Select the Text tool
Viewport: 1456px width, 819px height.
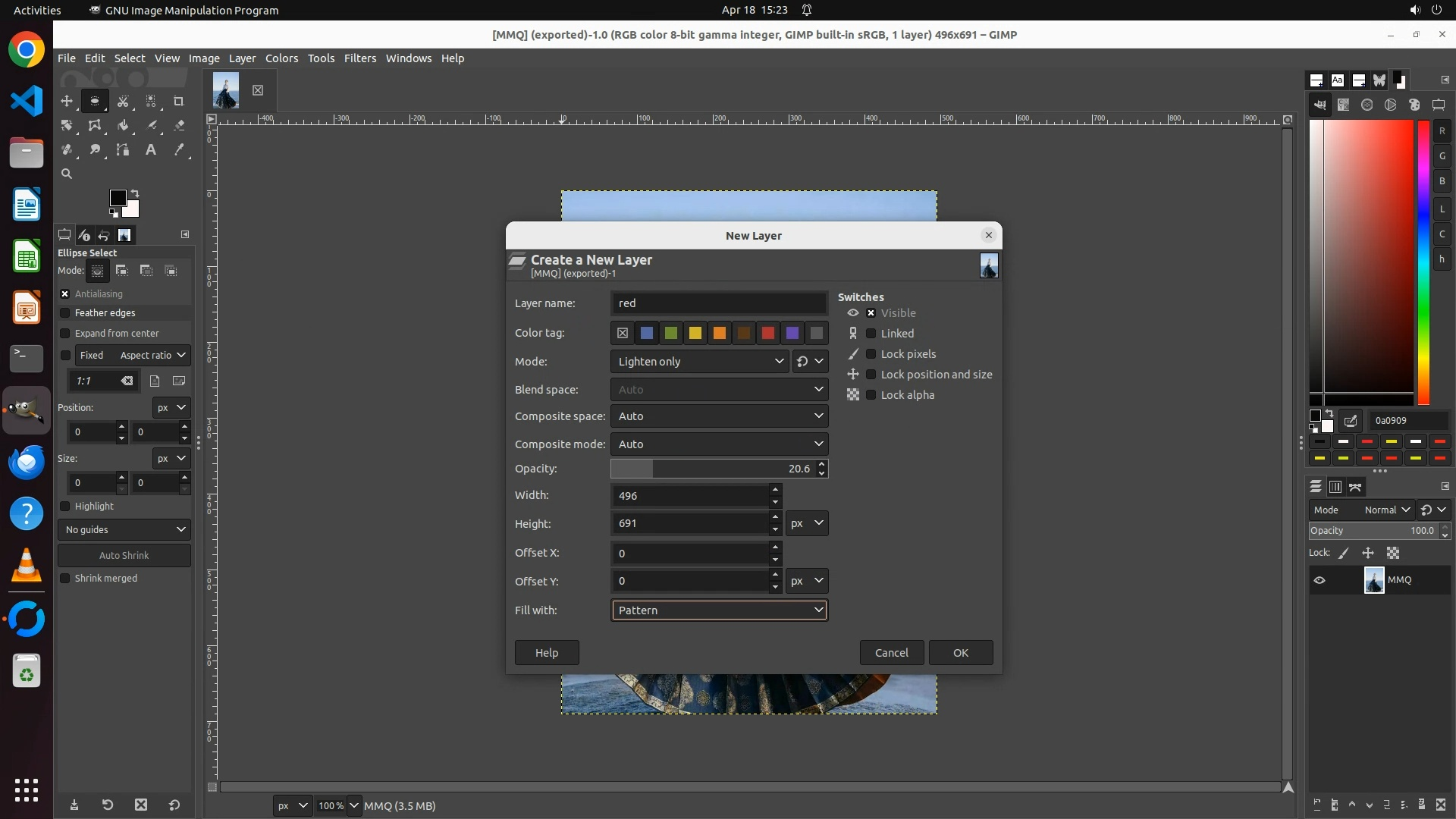point(151,149)
